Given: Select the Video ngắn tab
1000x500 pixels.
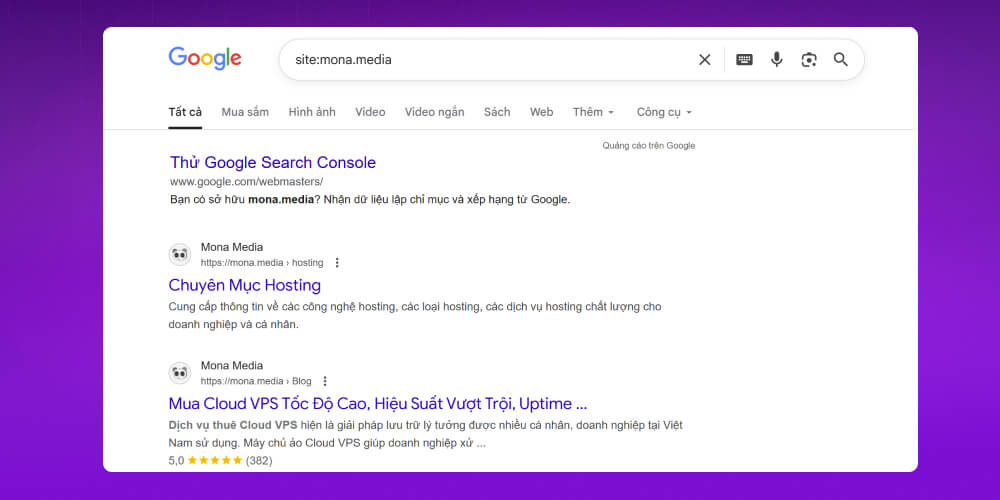Looking at the screenshot, I should coord(434,112).
